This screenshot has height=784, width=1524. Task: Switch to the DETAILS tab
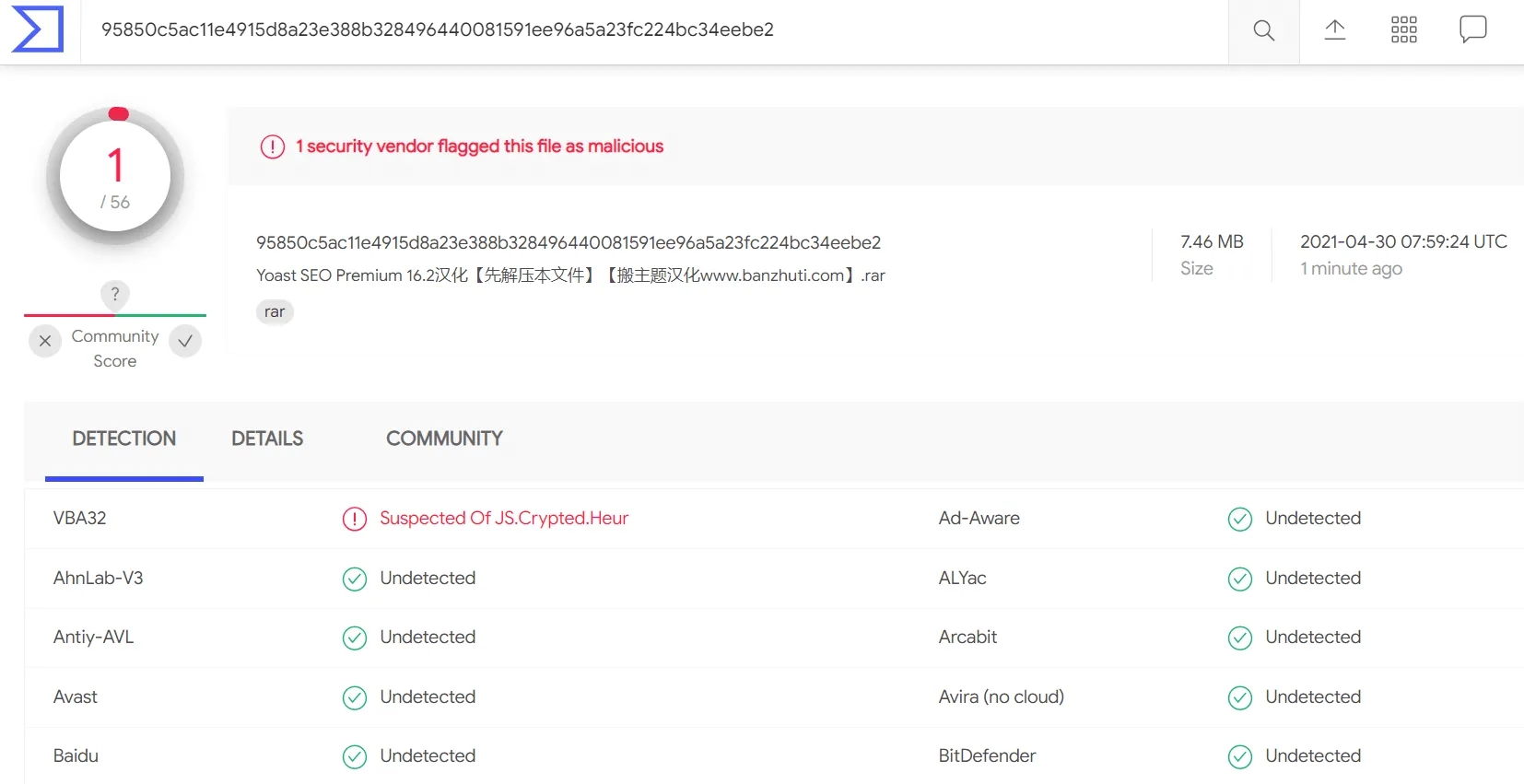267,439
